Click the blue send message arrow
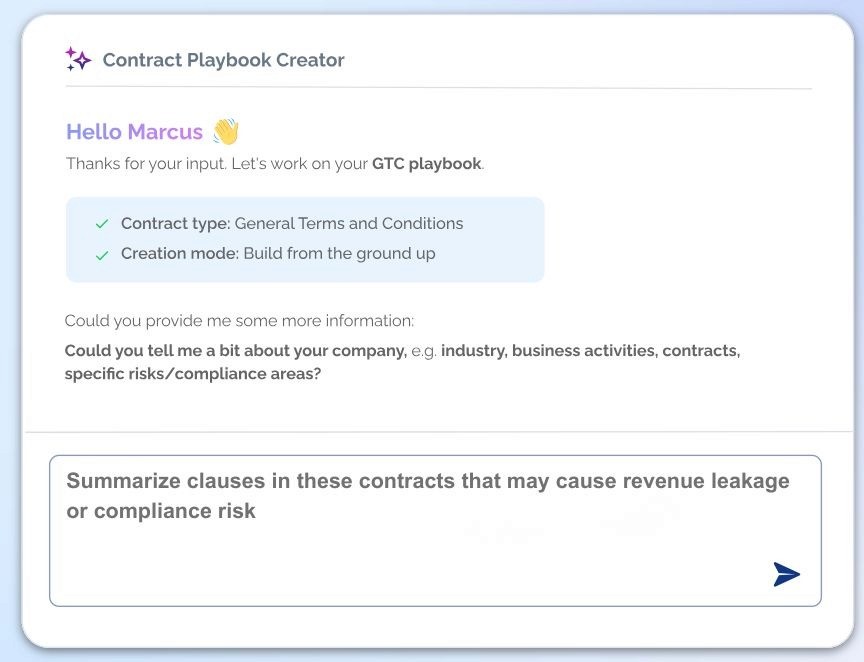 [x=788, y=575]
